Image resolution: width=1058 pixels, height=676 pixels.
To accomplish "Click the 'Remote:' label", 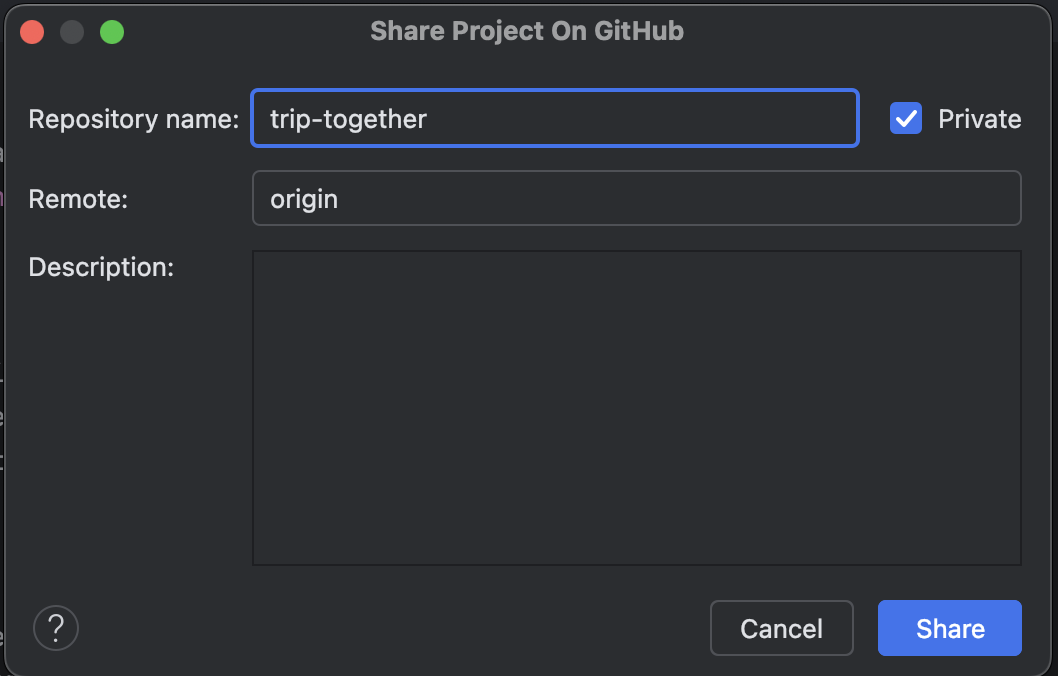I will (x=79, y=199).
